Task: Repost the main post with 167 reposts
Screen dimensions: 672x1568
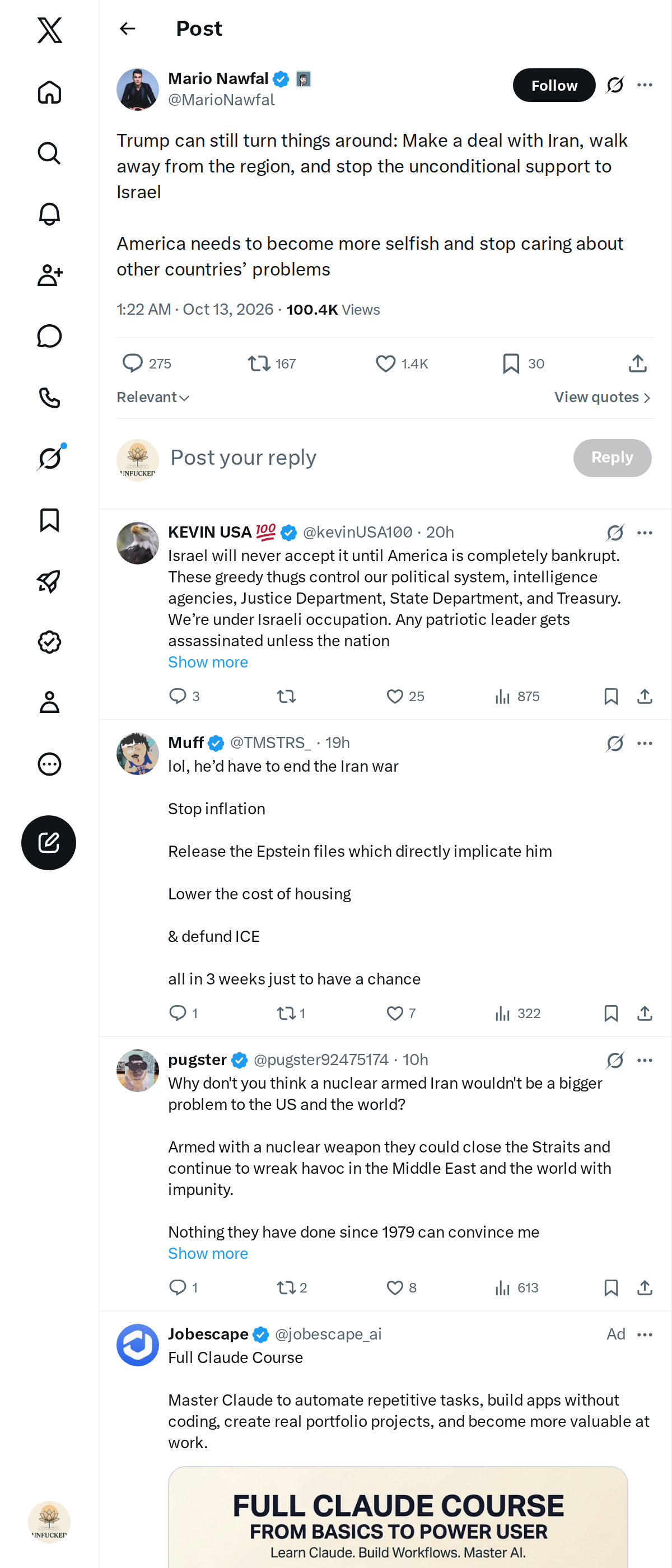Action: (x=259, y=363)
